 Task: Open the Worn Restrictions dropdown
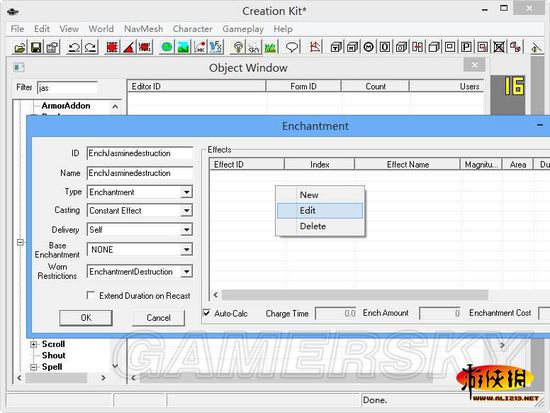pyautogui.click(x=187, y=272)
